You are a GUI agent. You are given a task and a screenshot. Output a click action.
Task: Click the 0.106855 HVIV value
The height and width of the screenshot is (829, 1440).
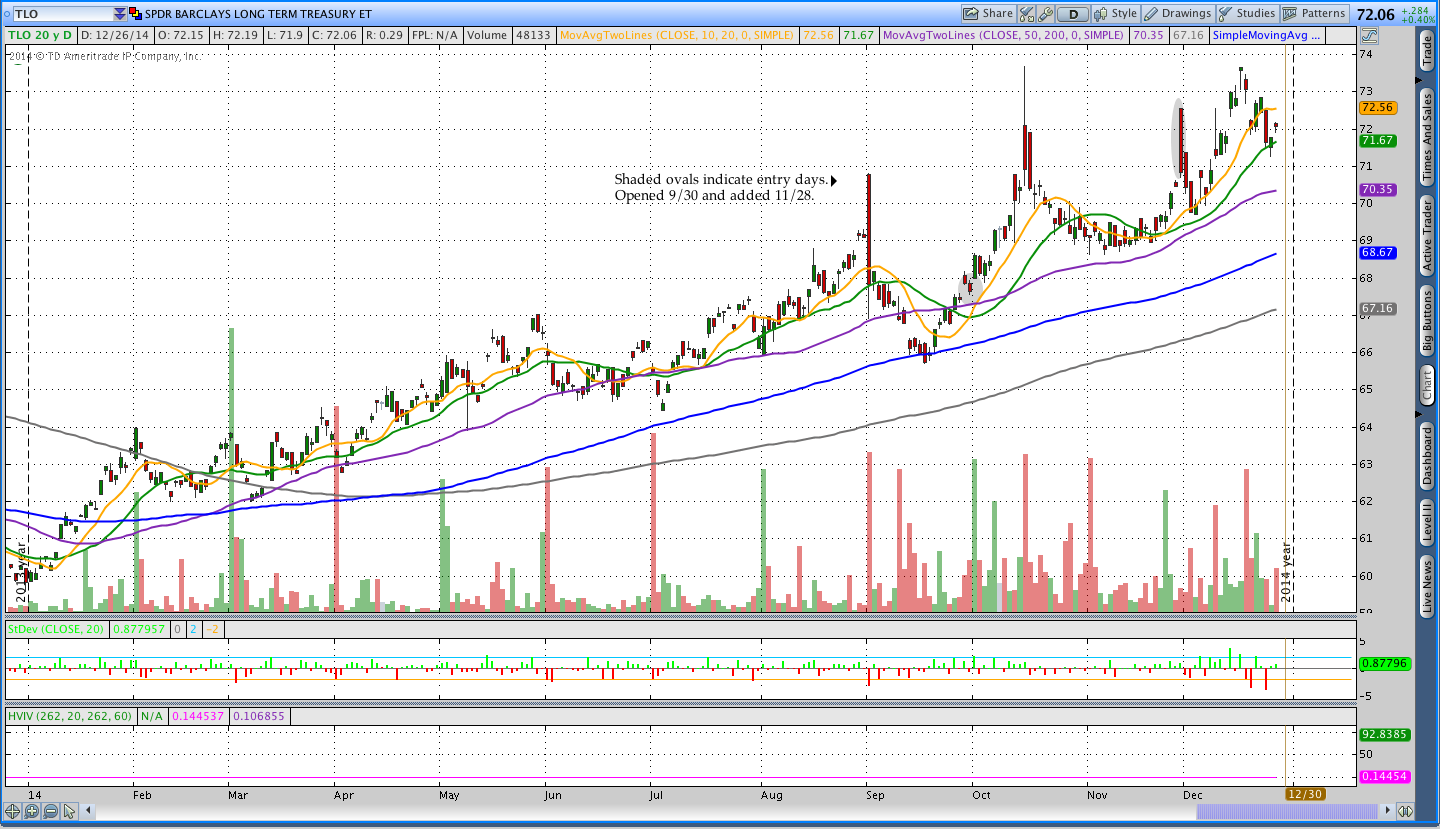260,716
